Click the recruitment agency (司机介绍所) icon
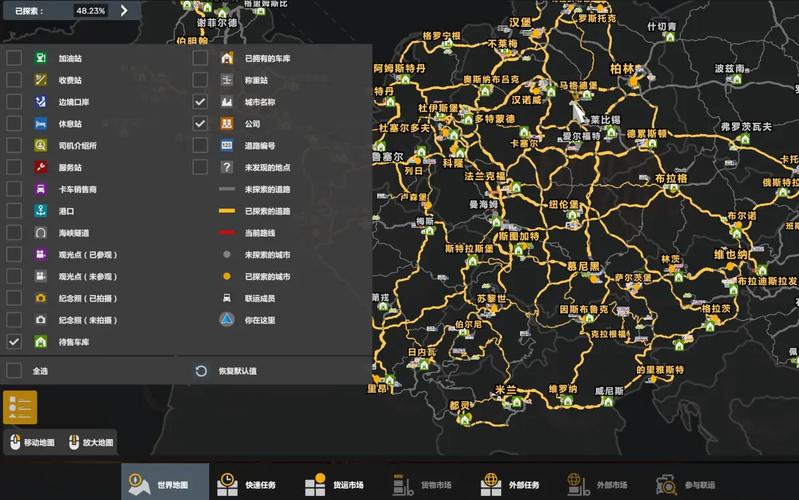The image size is (799, 500). click(x=41, y=146)
